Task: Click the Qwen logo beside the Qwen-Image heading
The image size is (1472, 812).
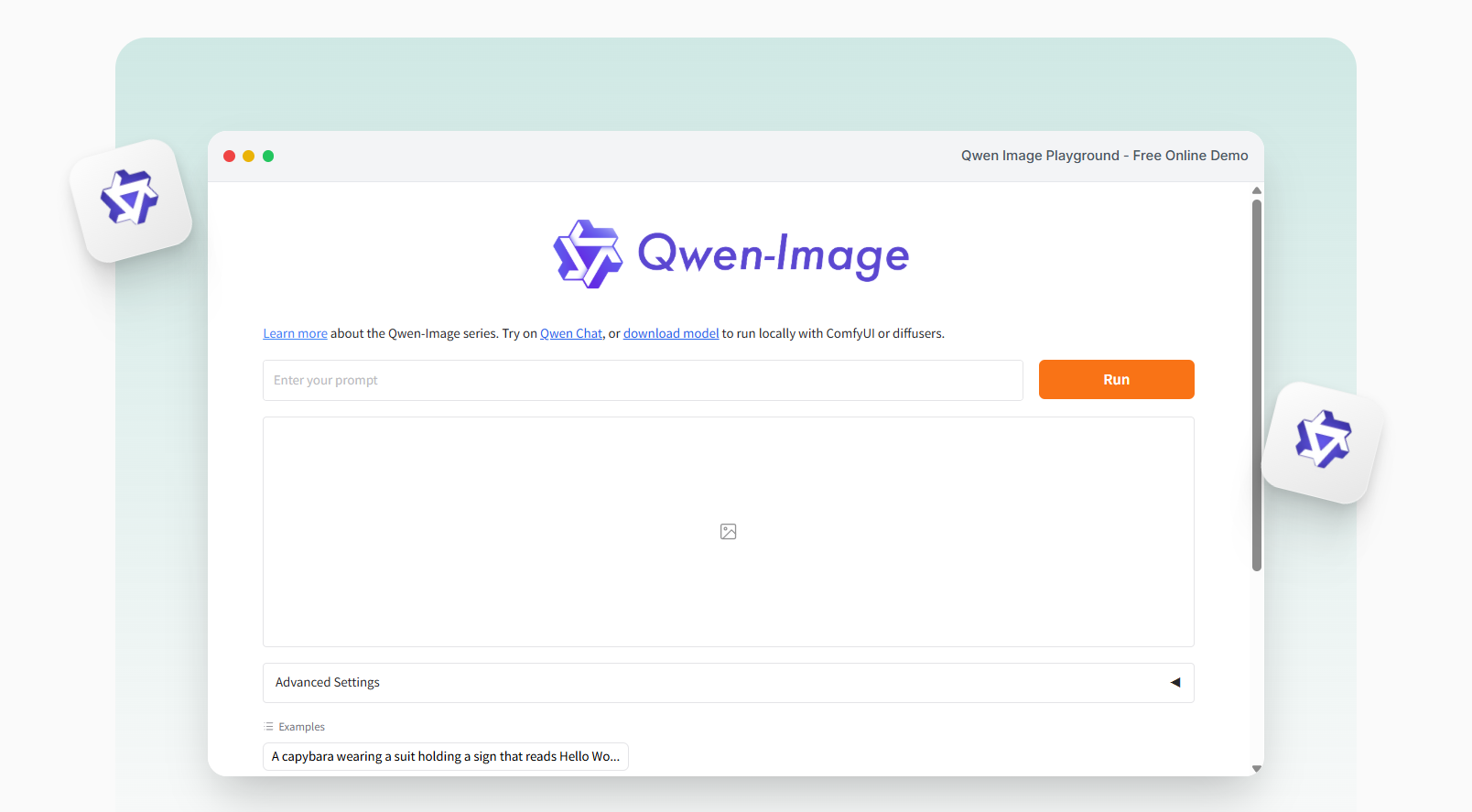Action: (588, 254)
